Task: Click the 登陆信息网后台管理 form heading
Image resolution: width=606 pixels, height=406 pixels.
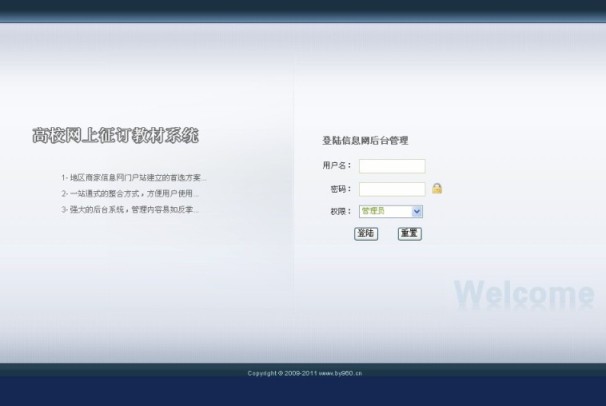Action: click(x=364, y=141)
